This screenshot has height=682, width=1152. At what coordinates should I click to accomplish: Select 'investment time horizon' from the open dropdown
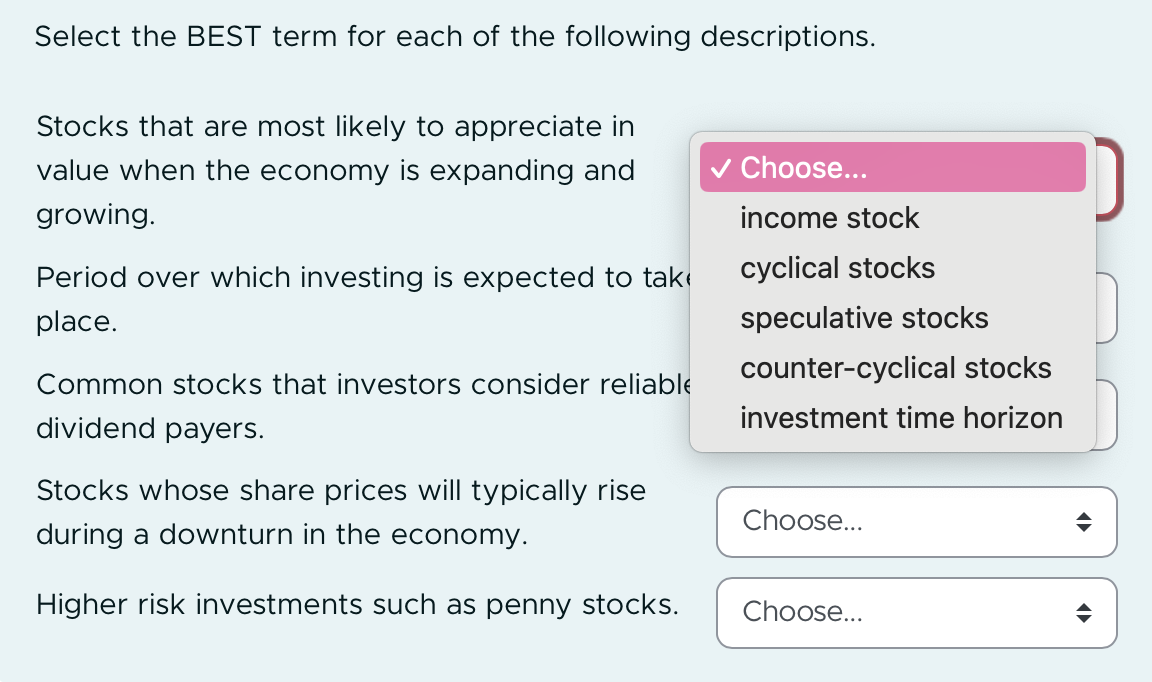click(900, 418)
